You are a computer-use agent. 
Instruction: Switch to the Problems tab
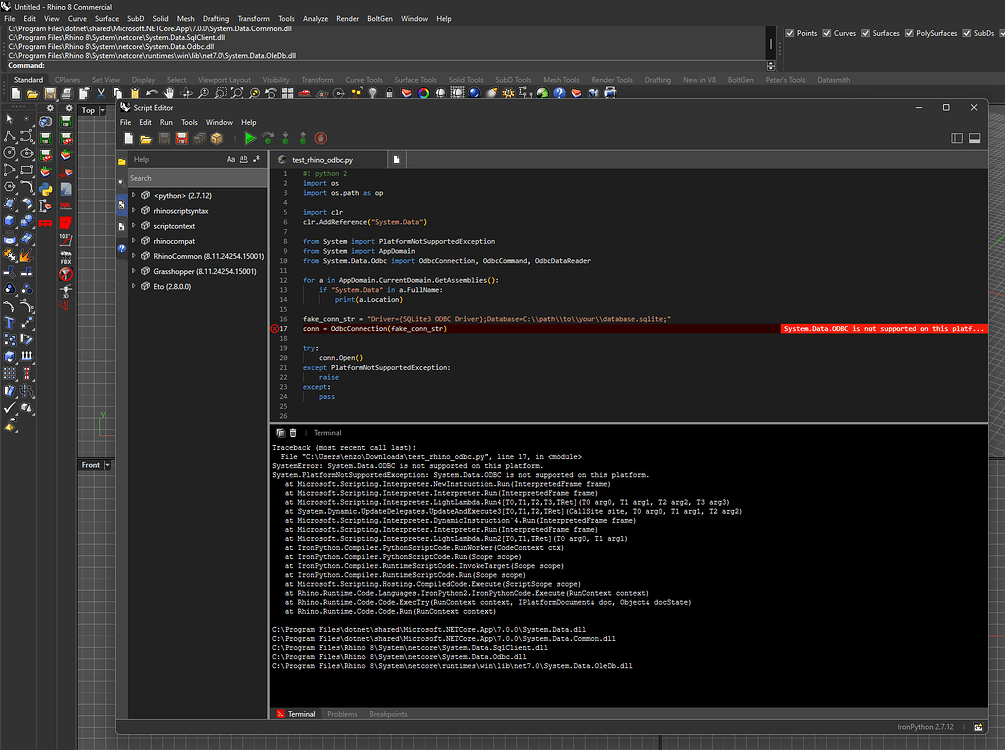tap(342, 714)
